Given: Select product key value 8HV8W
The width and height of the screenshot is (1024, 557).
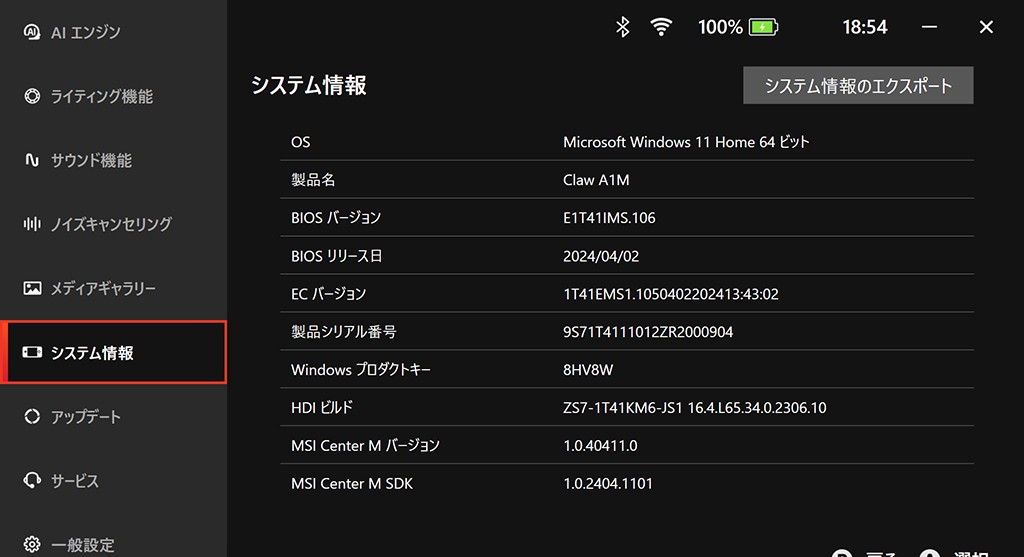Looking at the screenshot, I should point(588,370).
